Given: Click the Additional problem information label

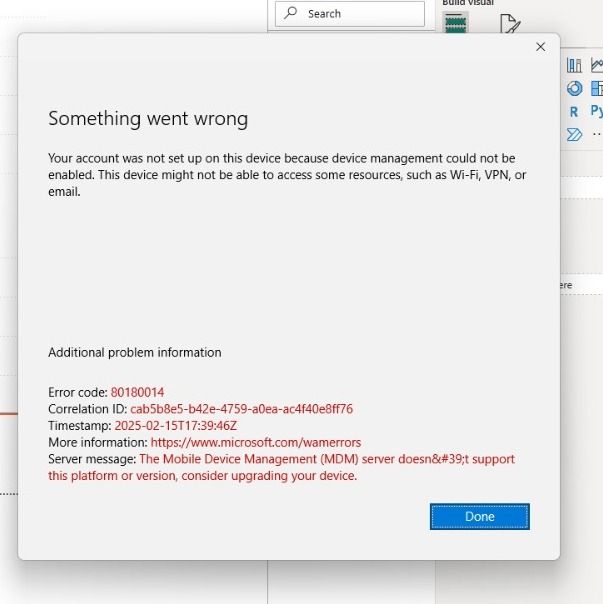Looking at the screenshot, I should (x=135, y=352).
